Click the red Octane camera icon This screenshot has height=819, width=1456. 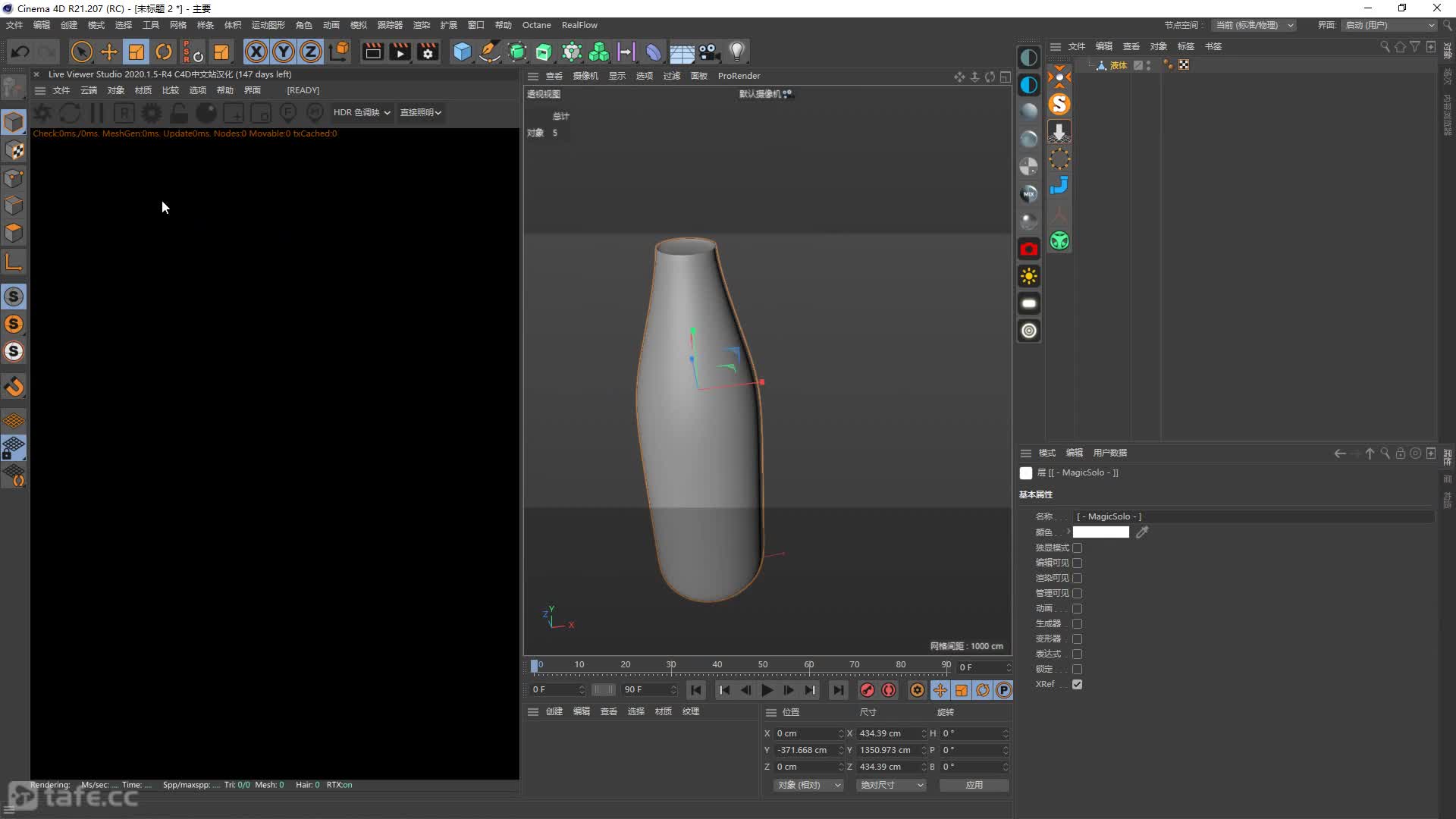click(x=1029, y=249)
